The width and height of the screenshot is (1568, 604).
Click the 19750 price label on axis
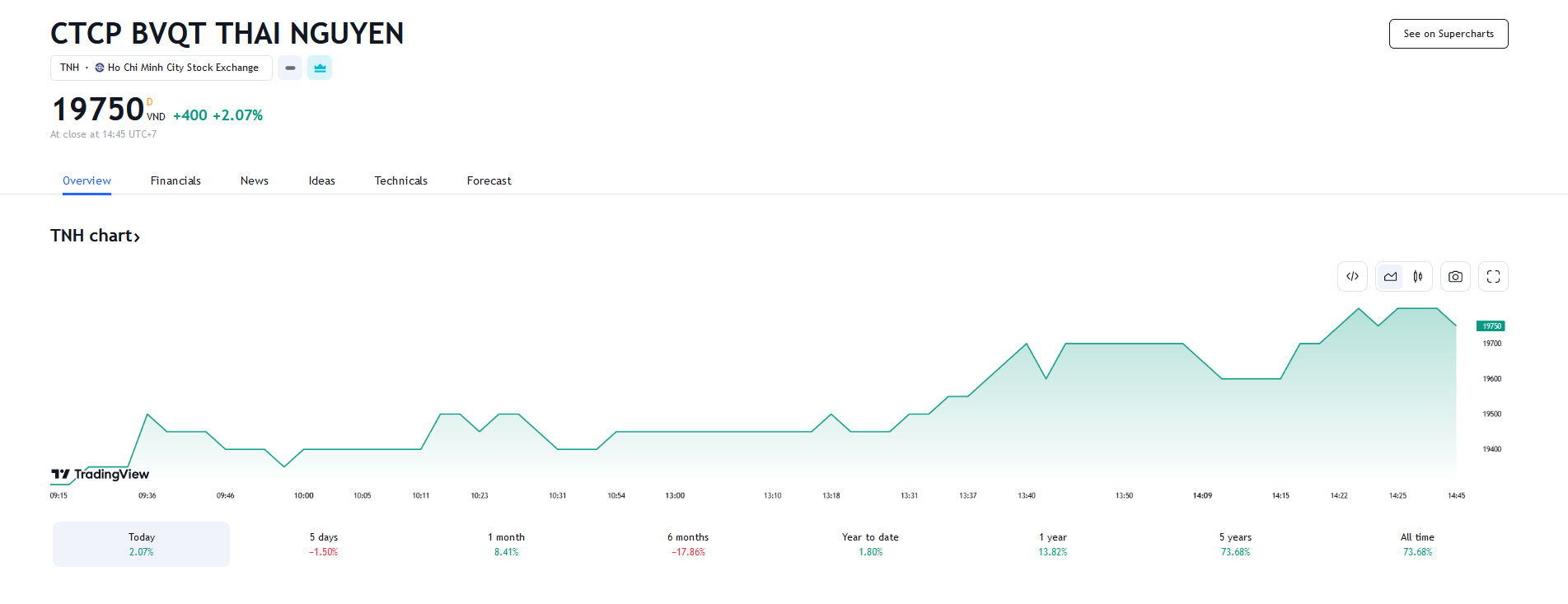(x=1491, y=326)
